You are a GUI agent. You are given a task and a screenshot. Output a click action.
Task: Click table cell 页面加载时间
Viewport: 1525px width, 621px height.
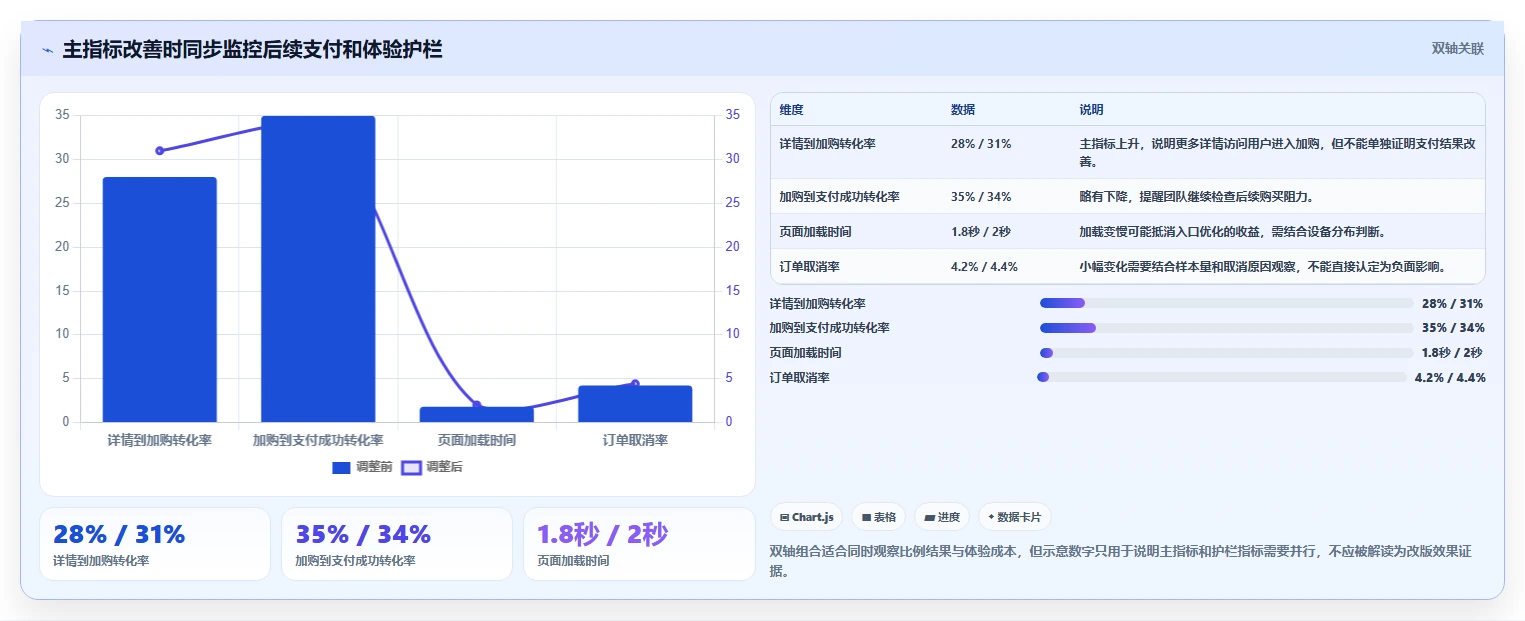(815, 232)
